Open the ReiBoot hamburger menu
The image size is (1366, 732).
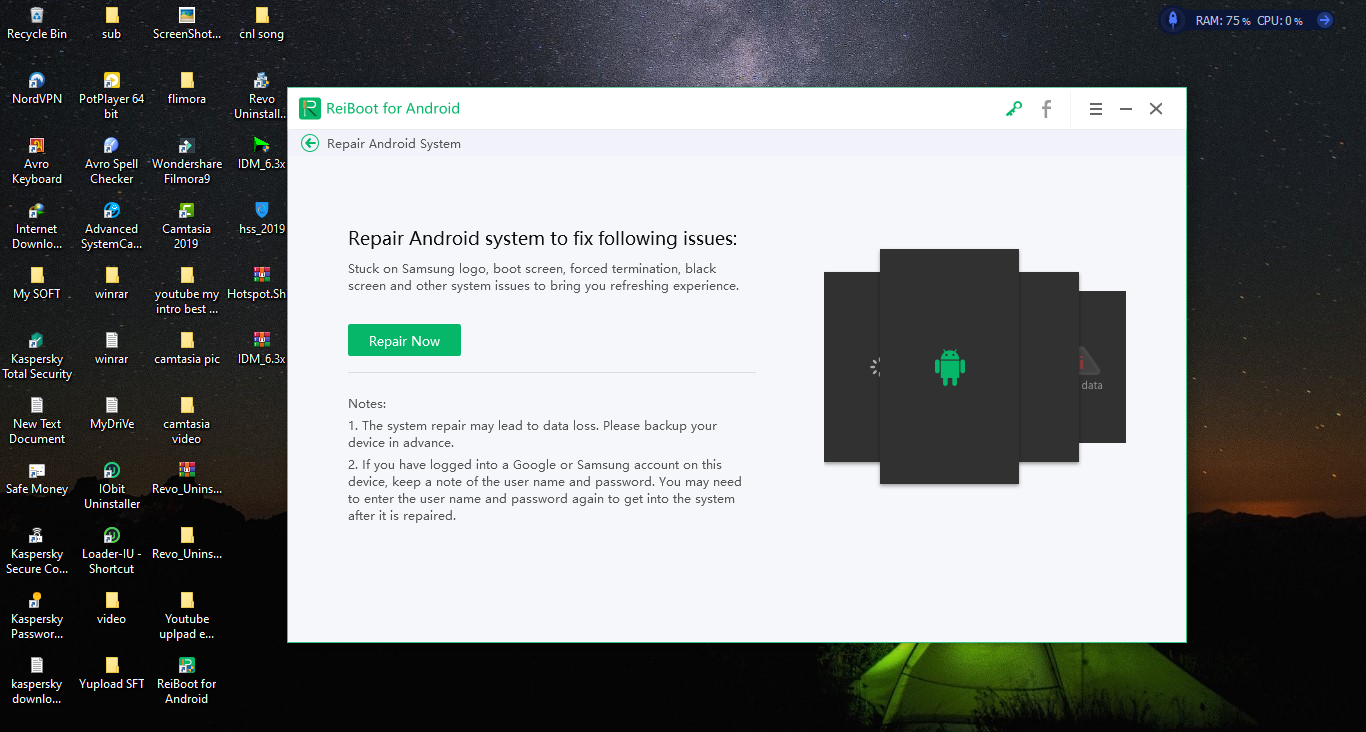click(1096, 109)
